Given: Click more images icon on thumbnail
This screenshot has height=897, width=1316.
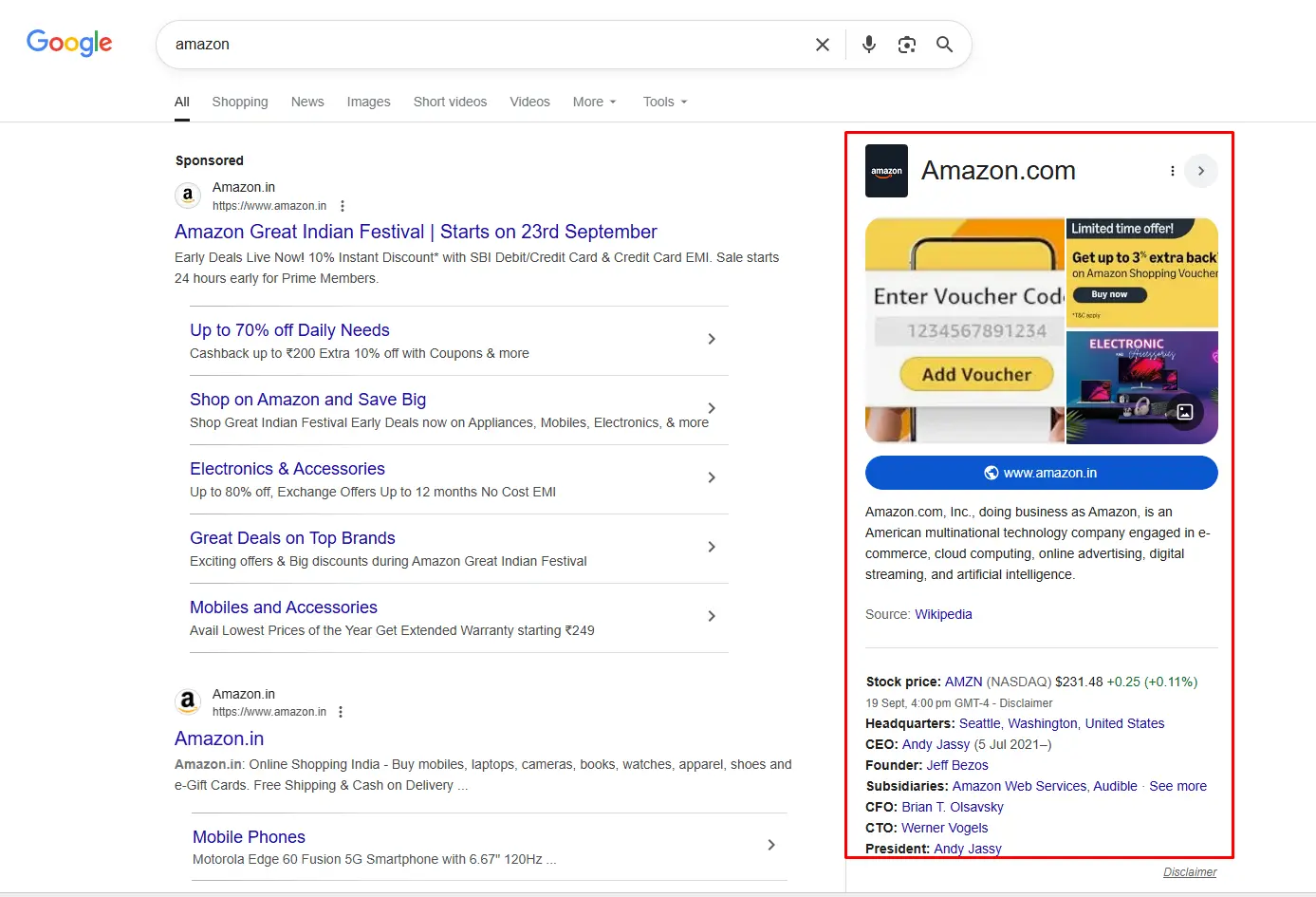Looking at the screenshot, I should pyautogui.click(x=1185, y=412).
